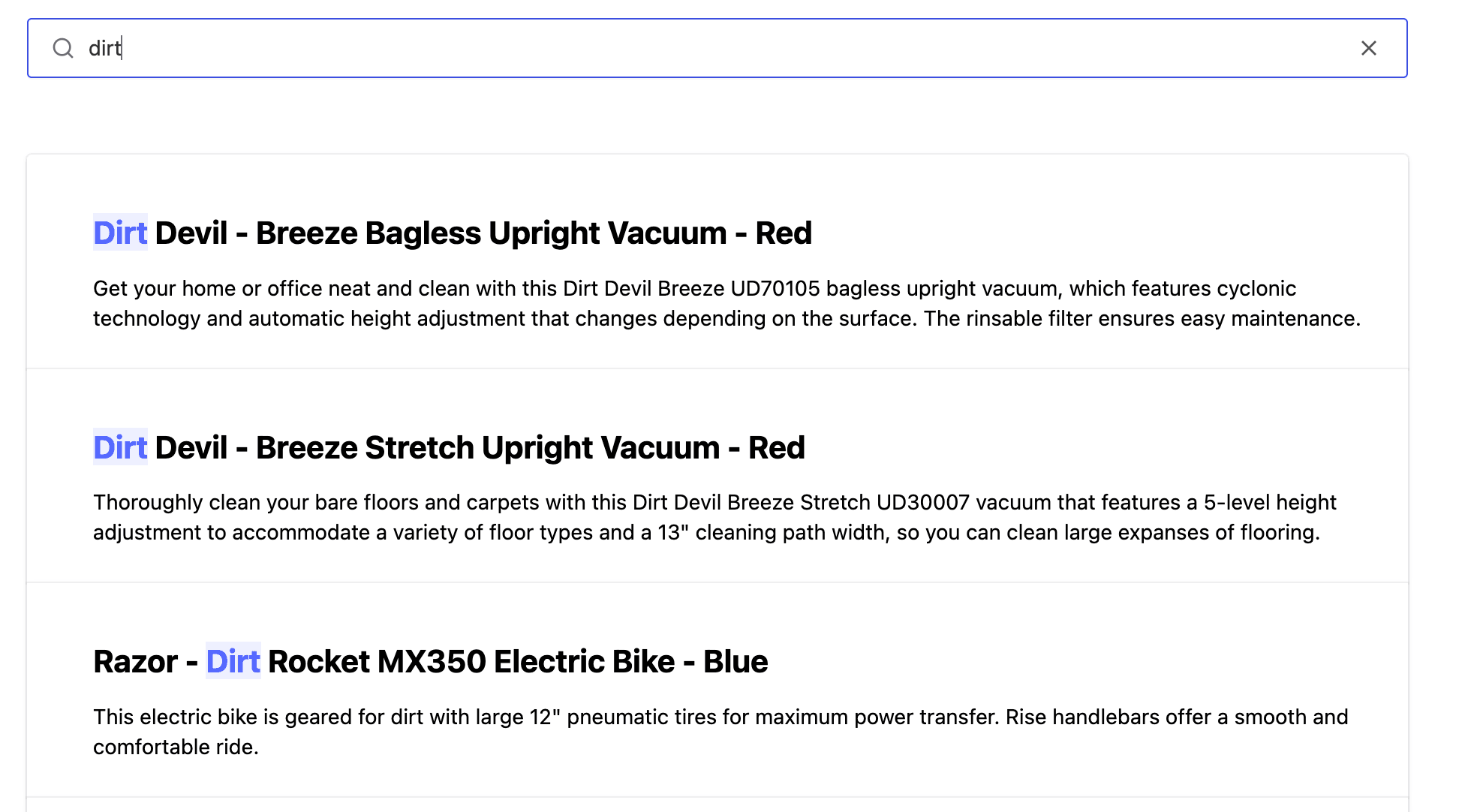Screen dimensions: 1465x812
Task: Click the word "Razor" in the third title
Action: [x=135, y=662]
